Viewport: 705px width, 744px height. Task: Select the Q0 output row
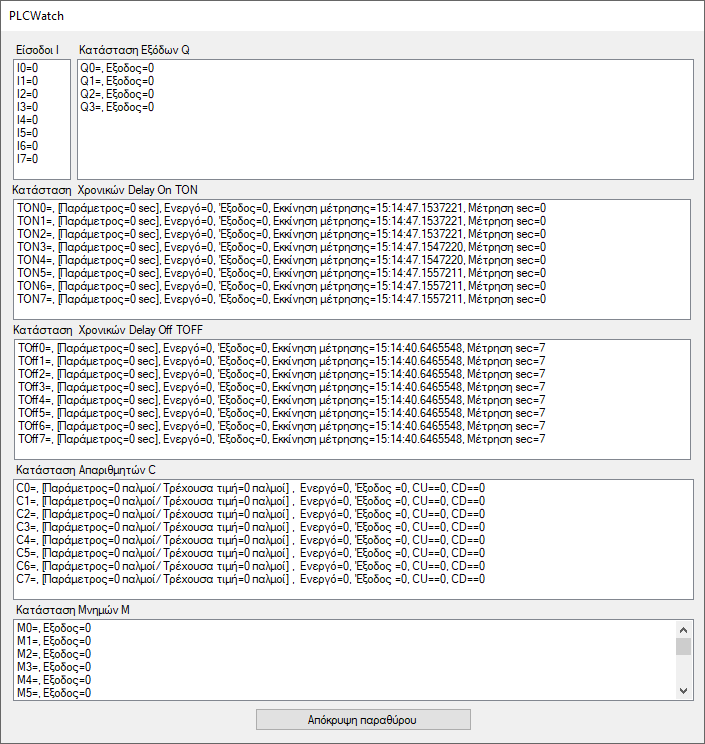click(x=117, y=68)
